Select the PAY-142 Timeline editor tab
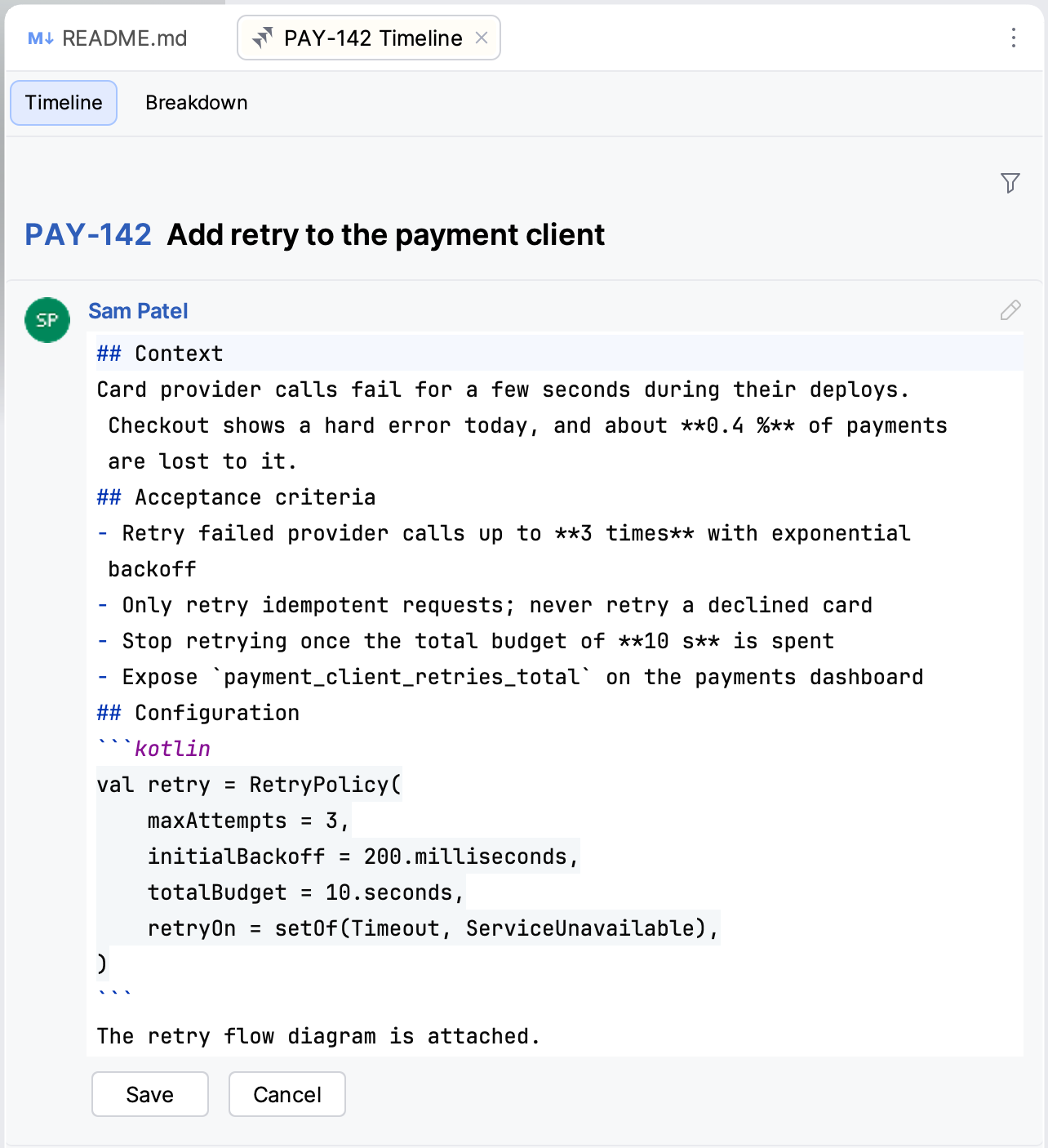1048x1148 pixels. (x=369, y=38)
